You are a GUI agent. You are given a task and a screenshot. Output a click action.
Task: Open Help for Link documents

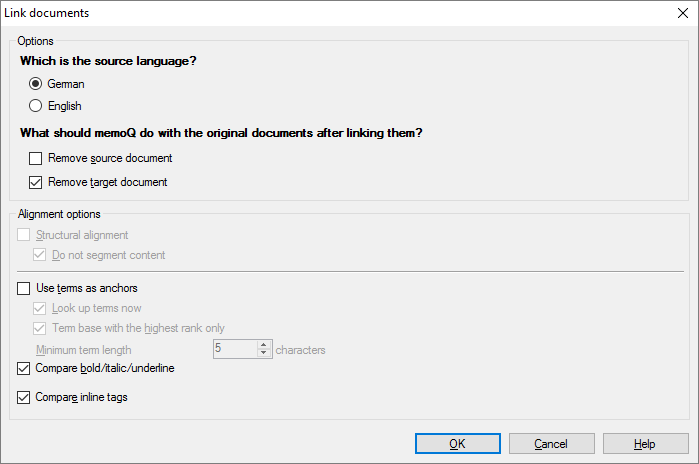(x=644, y=444)
